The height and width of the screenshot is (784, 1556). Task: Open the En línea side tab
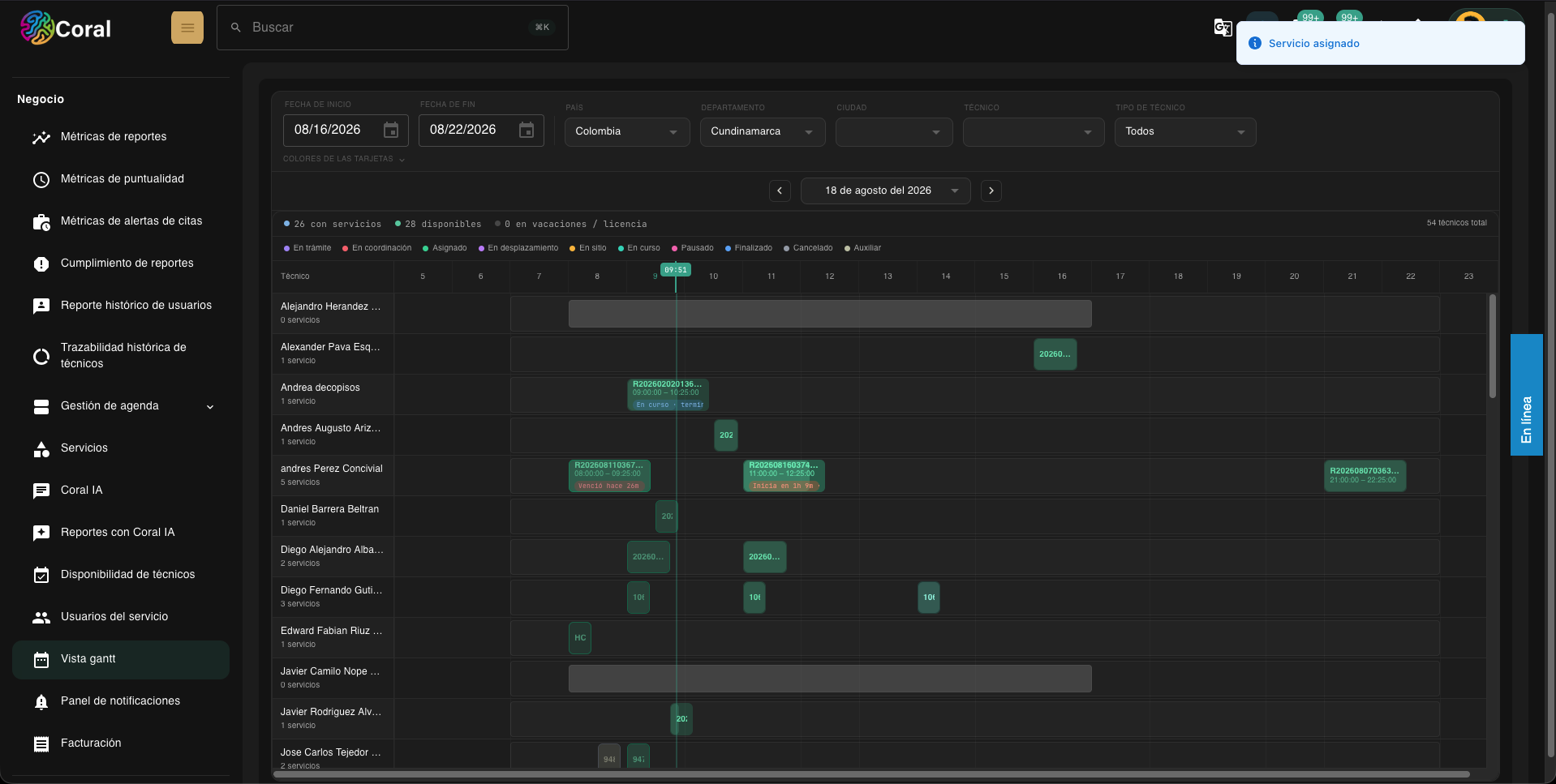pyautogui.click(x=1526, y=395)
